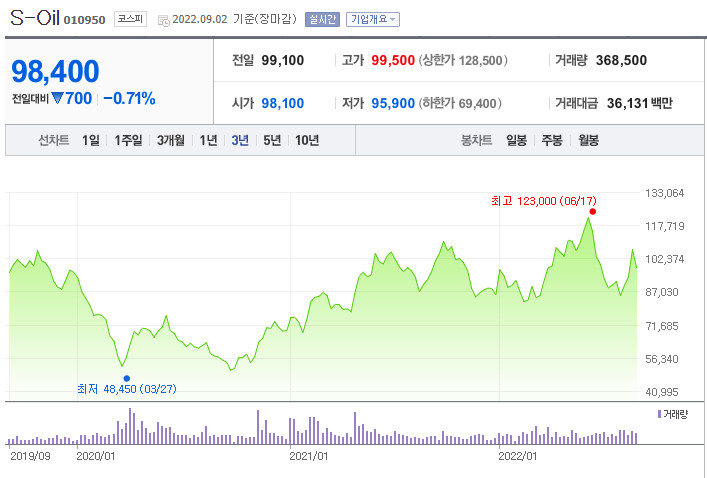707x478 pixels.
Task: Select the 3년 line chart period
Action: [x=240, y=140]
